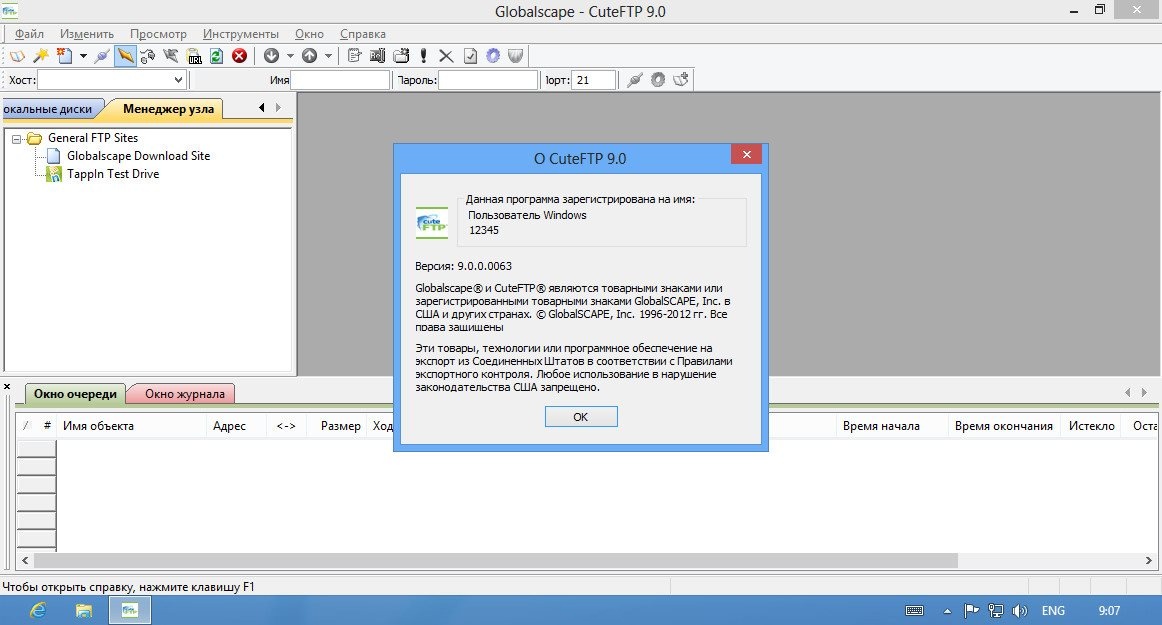Image resolution: width=1162 pixels, height=625 pixels.
Task: Click the green Refresh icon
Action: point(216,56)
